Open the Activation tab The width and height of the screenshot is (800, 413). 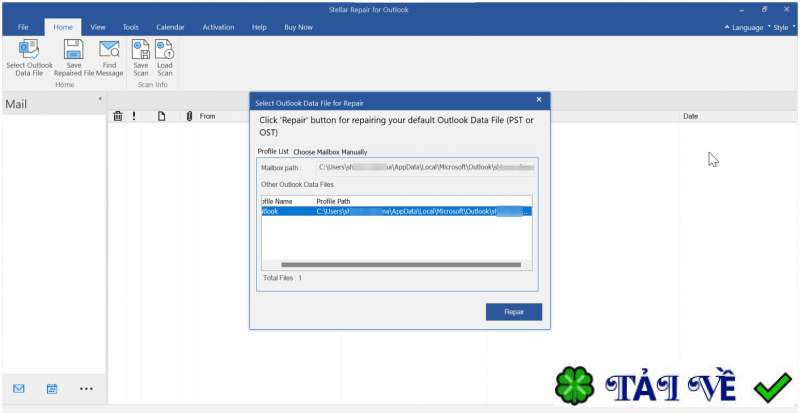(x=218, y=27)
